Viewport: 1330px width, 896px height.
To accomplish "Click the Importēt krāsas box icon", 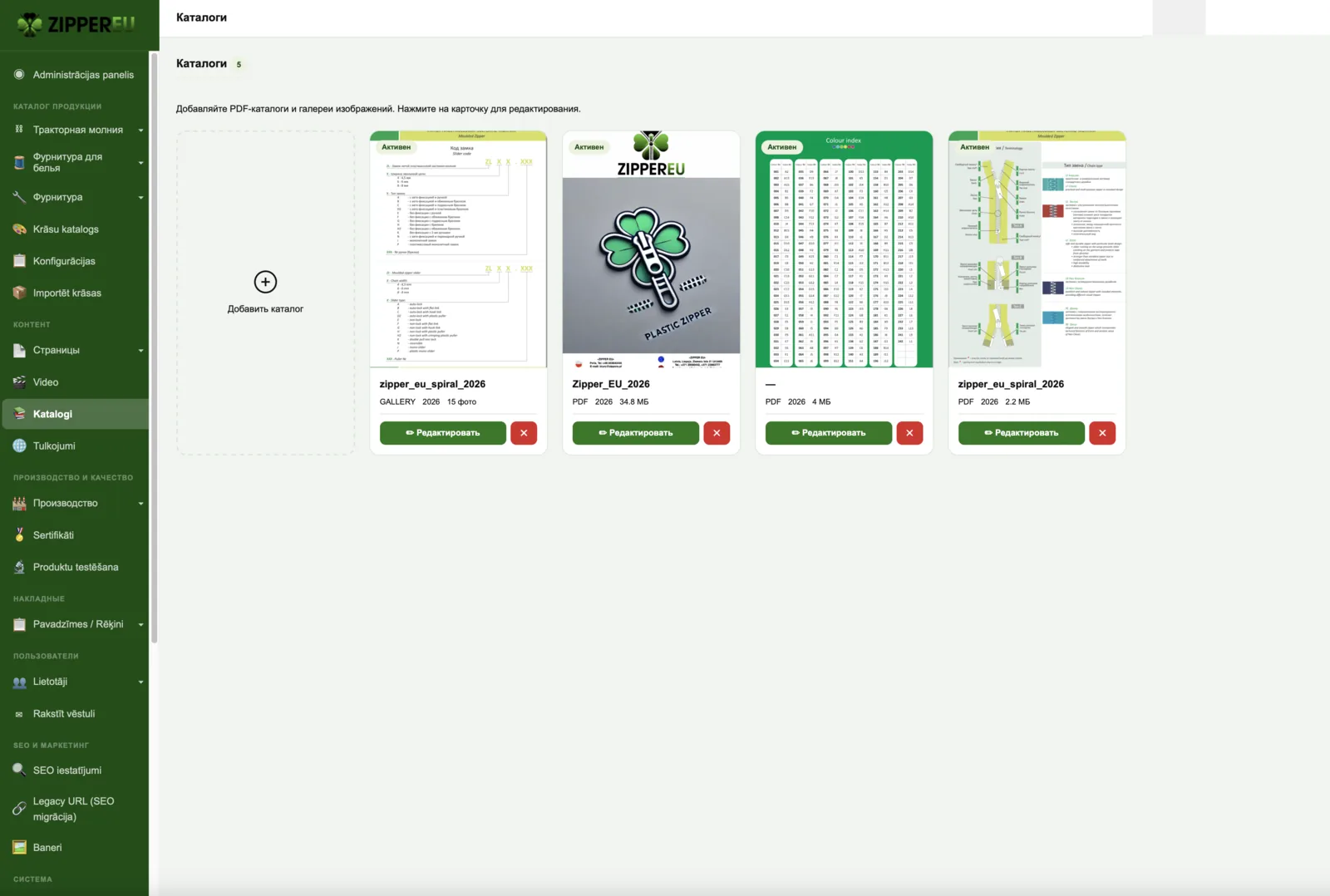I will point(19,293).
